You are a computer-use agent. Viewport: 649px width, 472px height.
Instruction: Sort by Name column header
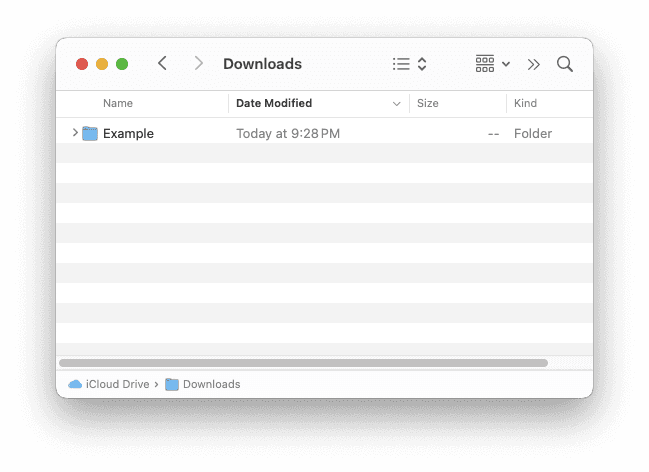(x=118, y=103)
